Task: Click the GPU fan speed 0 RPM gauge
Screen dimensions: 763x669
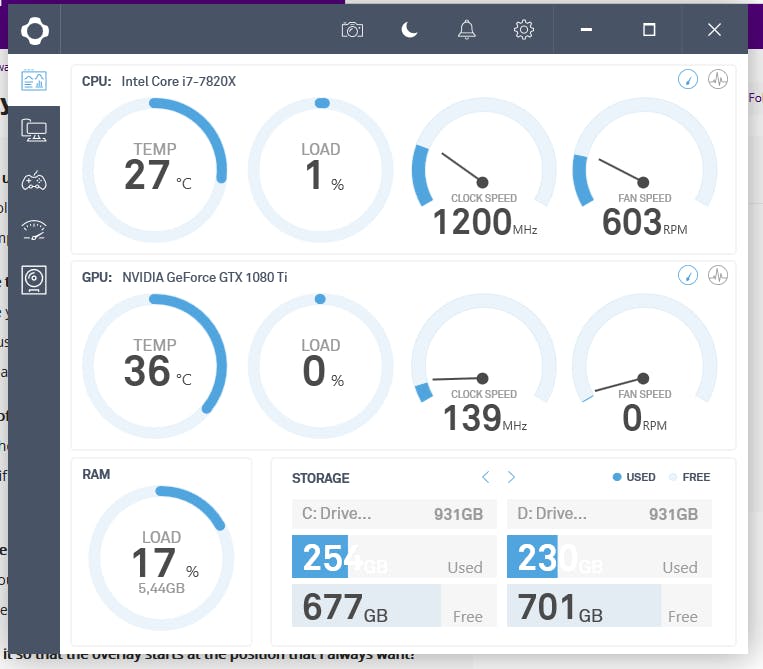Action: point(644,364)
